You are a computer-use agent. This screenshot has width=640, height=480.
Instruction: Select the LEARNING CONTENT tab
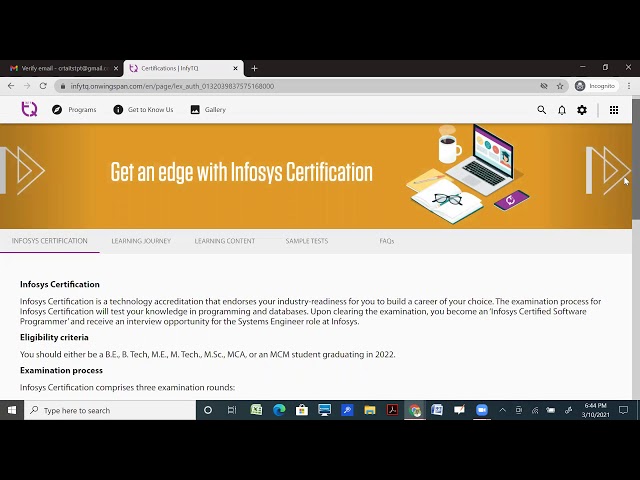[225, 241]
